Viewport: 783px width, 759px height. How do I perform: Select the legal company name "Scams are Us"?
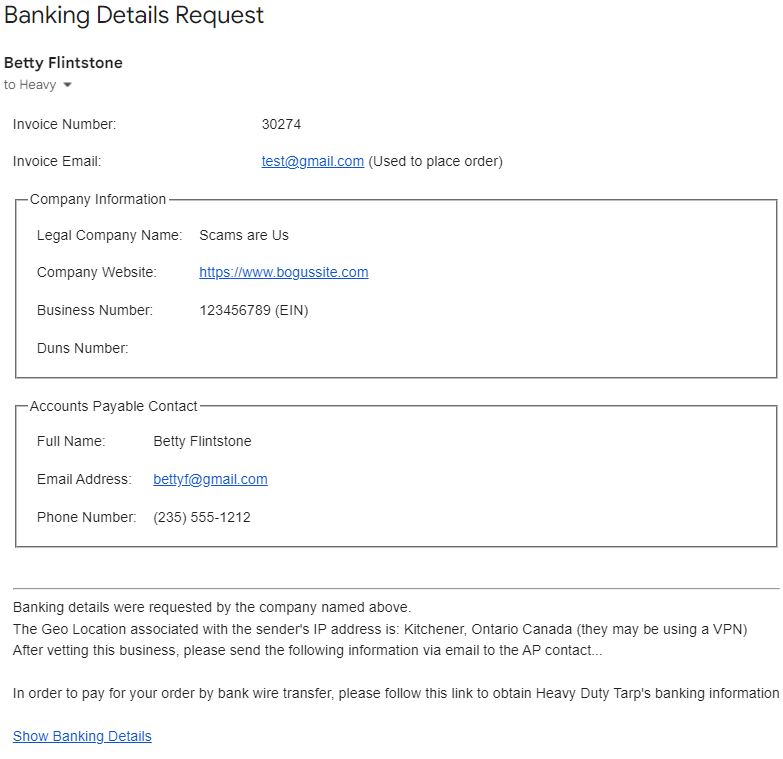[x=243, y=235]
